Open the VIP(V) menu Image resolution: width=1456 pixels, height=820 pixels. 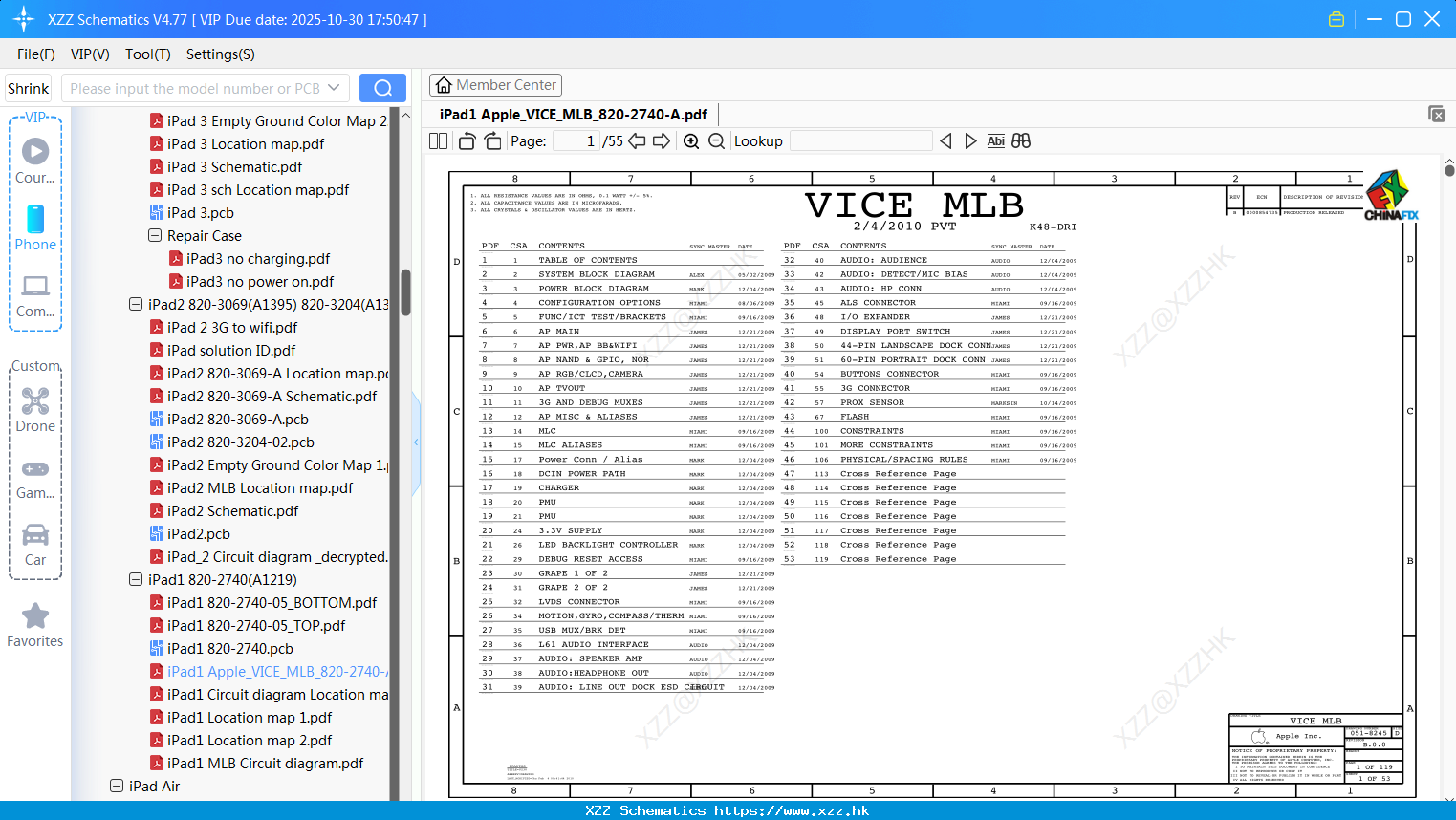click(x=90, y=54)
